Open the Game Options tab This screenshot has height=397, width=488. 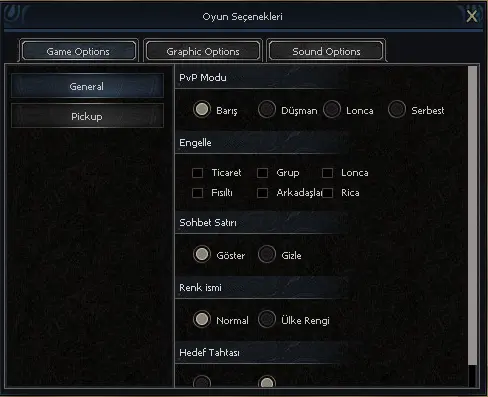point(78,51)
